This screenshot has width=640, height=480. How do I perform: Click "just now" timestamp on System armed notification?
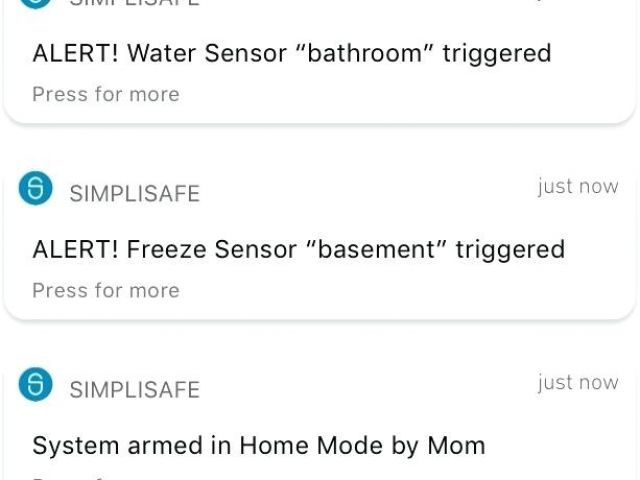(x=577, y=383)
